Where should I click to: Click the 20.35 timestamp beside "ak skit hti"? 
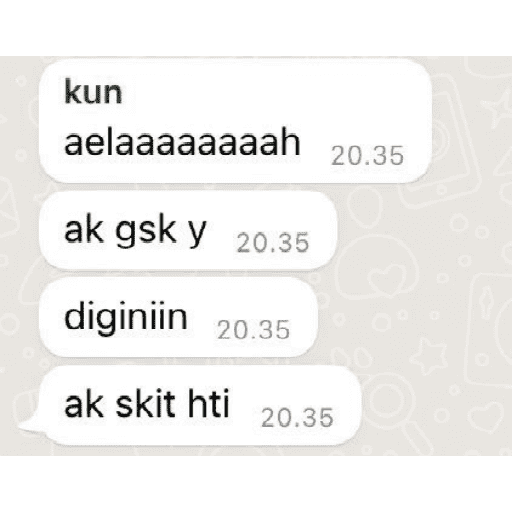pos(297,417)
